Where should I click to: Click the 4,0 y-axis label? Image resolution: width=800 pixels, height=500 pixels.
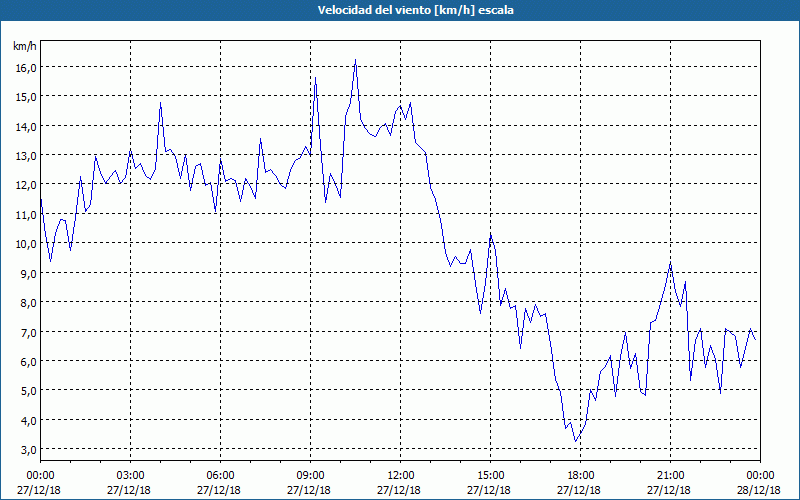pyautogui.click(x=27, y=420)
